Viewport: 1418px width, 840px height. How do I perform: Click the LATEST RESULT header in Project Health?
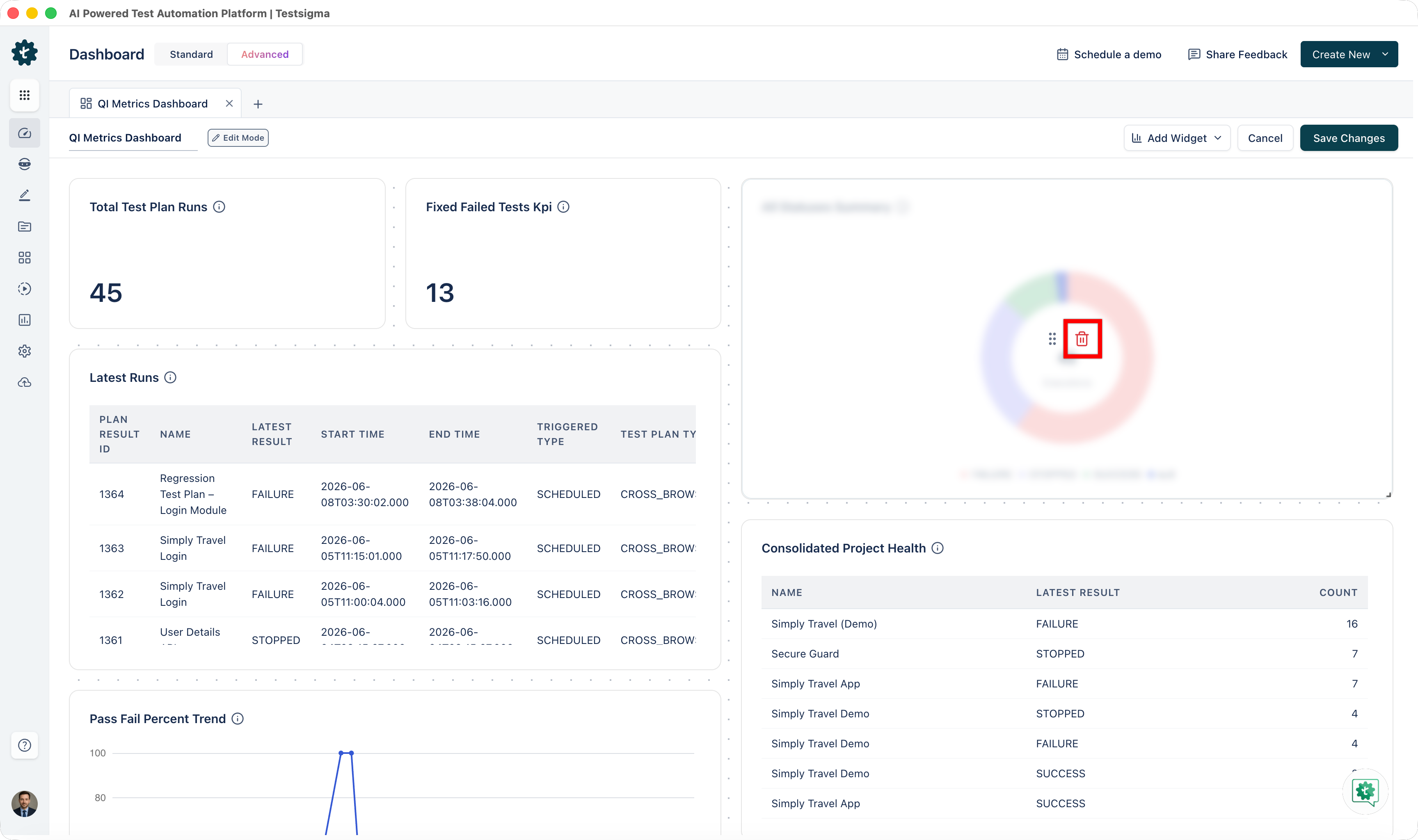[1078, 593]
